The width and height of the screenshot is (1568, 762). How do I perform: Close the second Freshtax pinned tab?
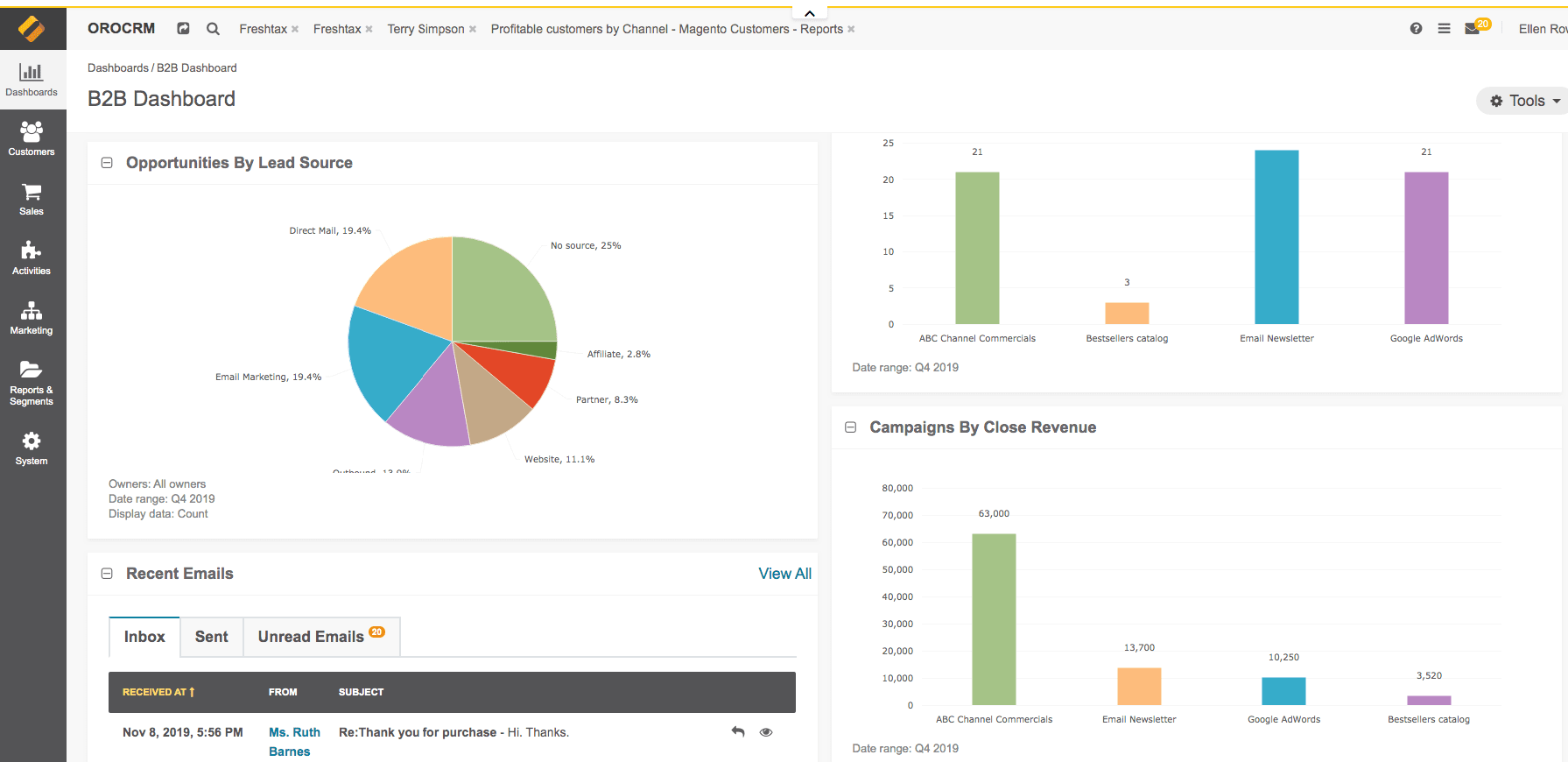coord(369,30)
